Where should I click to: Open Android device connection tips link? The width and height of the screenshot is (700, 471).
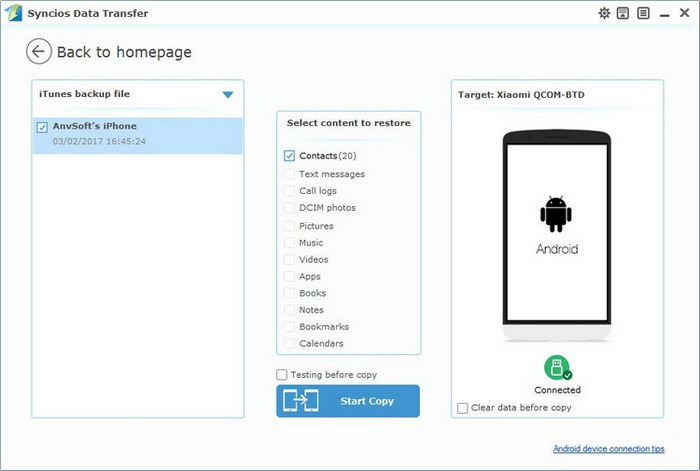609,449
